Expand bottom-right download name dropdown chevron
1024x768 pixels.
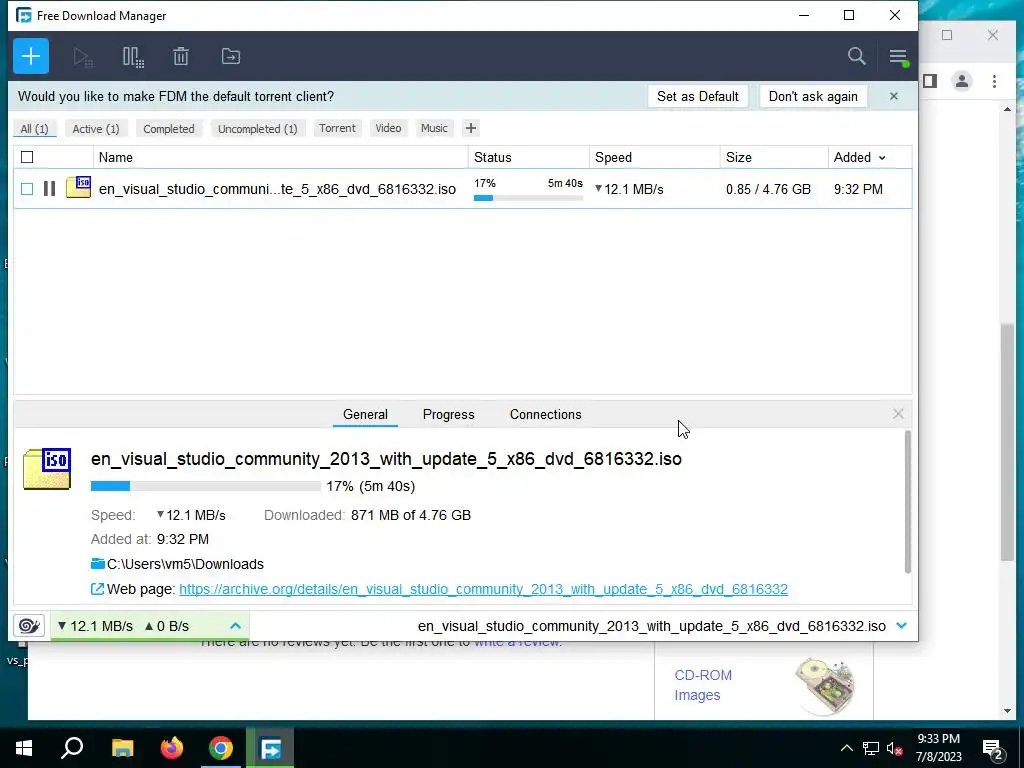click(x=902, y=626)
